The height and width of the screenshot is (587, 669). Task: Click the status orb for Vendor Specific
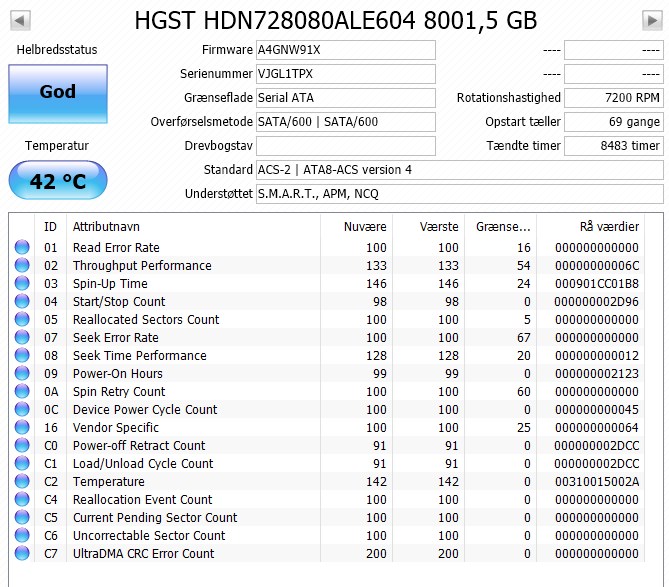pyautogui.click(x=22, y=427)
